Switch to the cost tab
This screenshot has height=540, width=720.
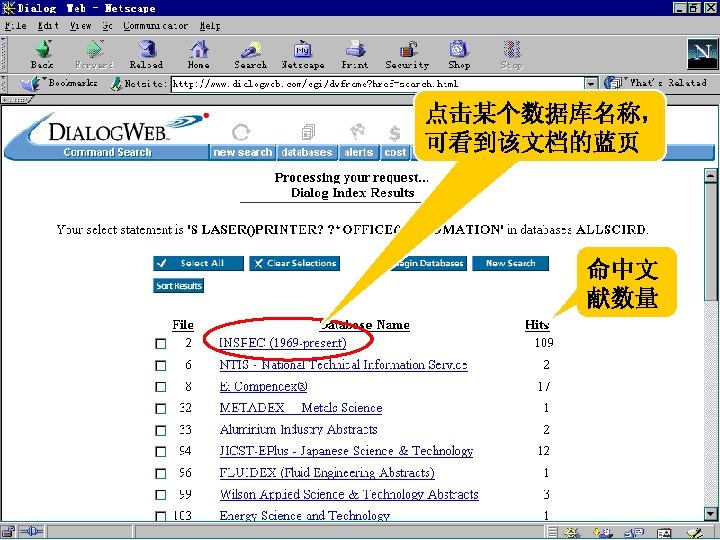click(x=395, y=152)
